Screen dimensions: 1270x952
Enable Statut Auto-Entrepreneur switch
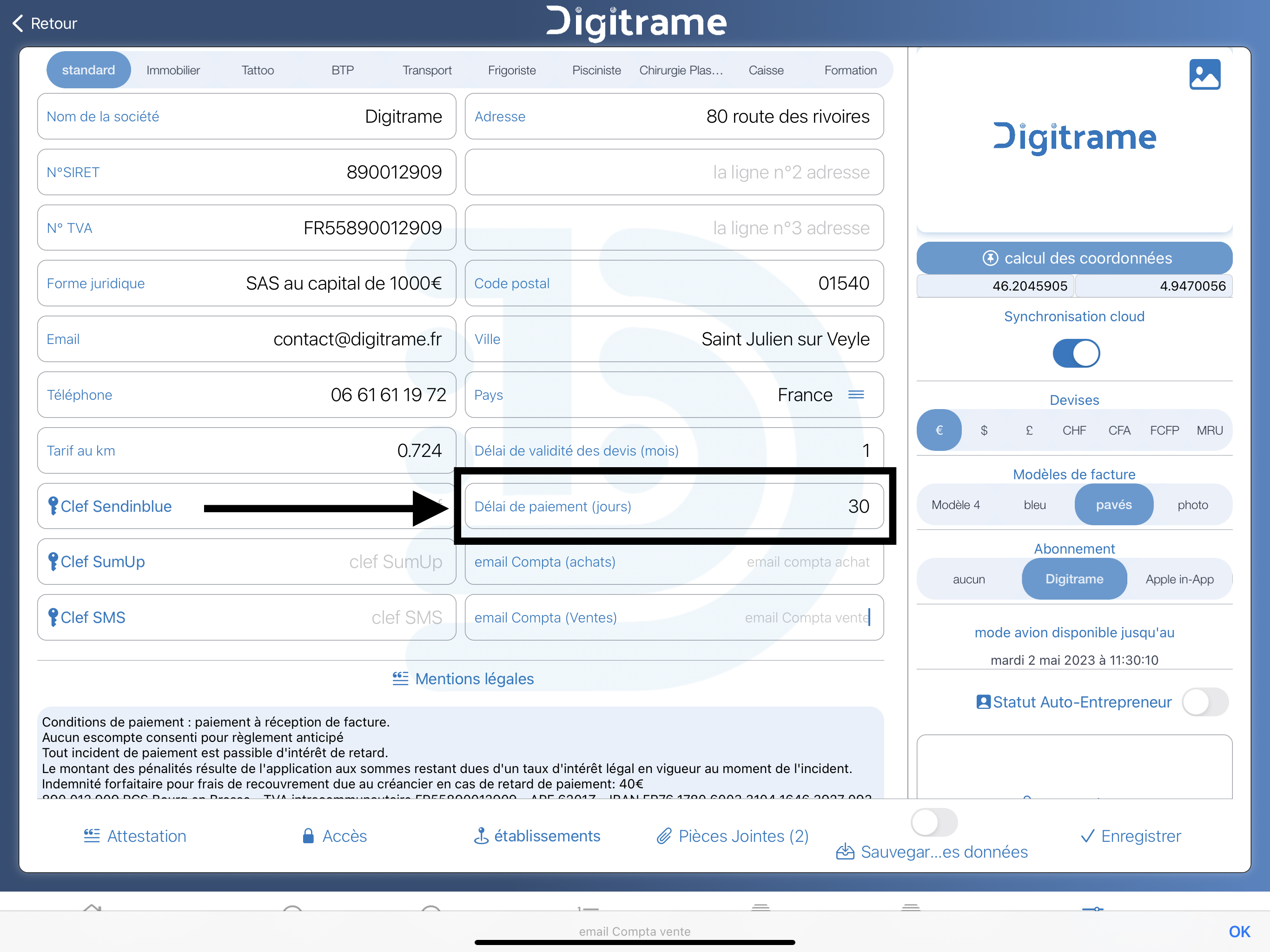click(x=1205, y=701)
